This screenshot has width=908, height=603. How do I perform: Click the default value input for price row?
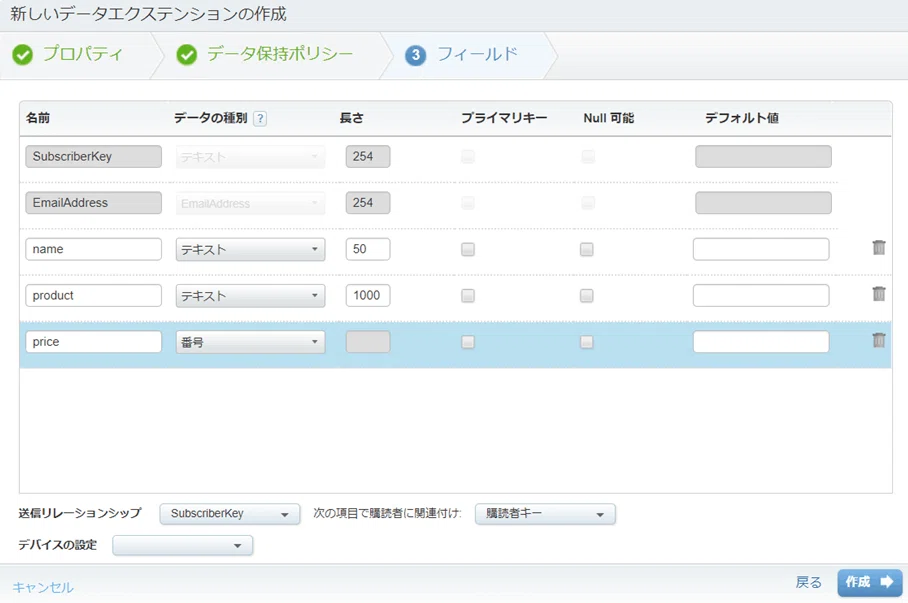[x=761, y=342]
